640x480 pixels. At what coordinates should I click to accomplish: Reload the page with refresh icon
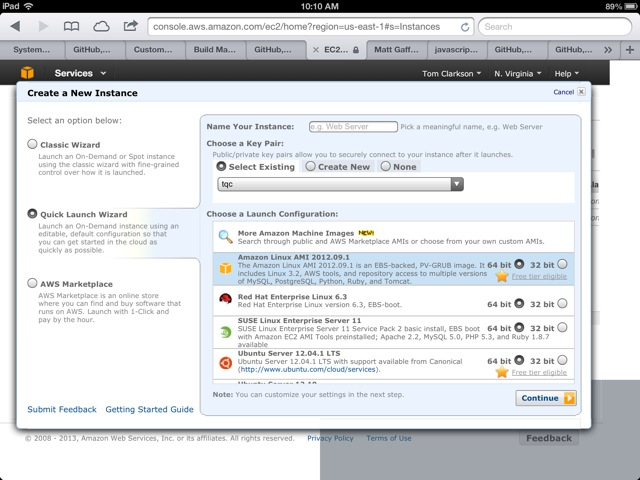[465, 27]
